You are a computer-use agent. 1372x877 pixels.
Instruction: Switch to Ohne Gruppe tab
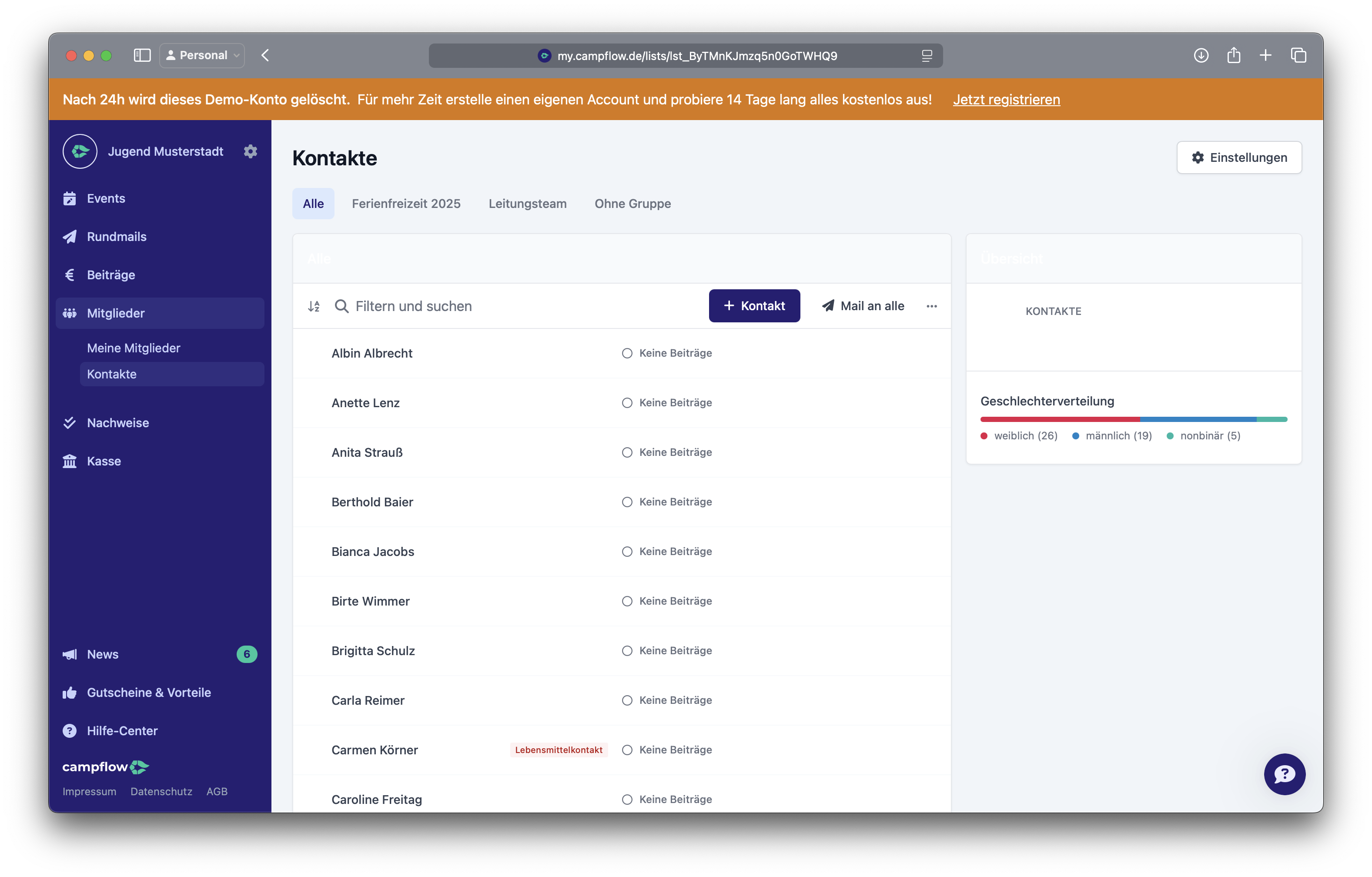632,204
